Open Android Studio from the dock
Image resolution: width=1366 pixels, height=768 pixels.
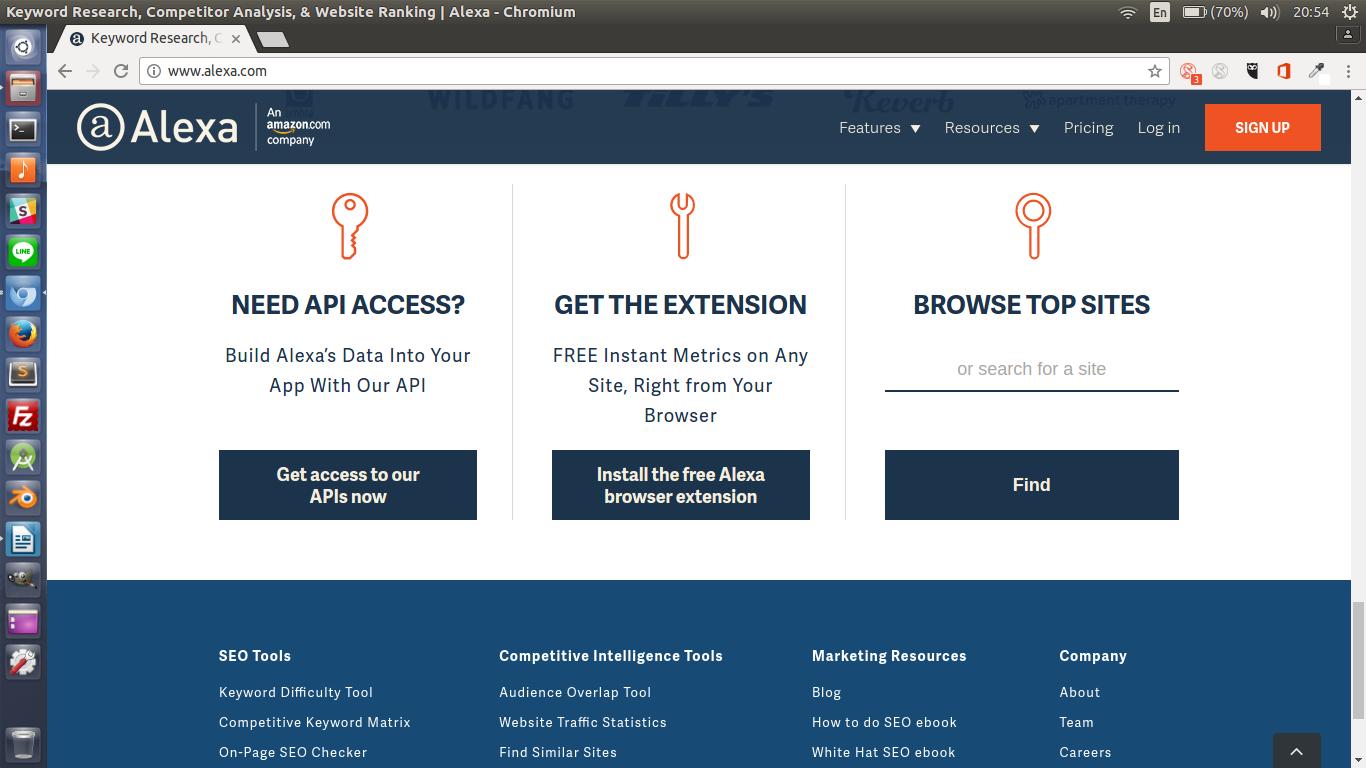pyautogui.click(x=23, y=457)
